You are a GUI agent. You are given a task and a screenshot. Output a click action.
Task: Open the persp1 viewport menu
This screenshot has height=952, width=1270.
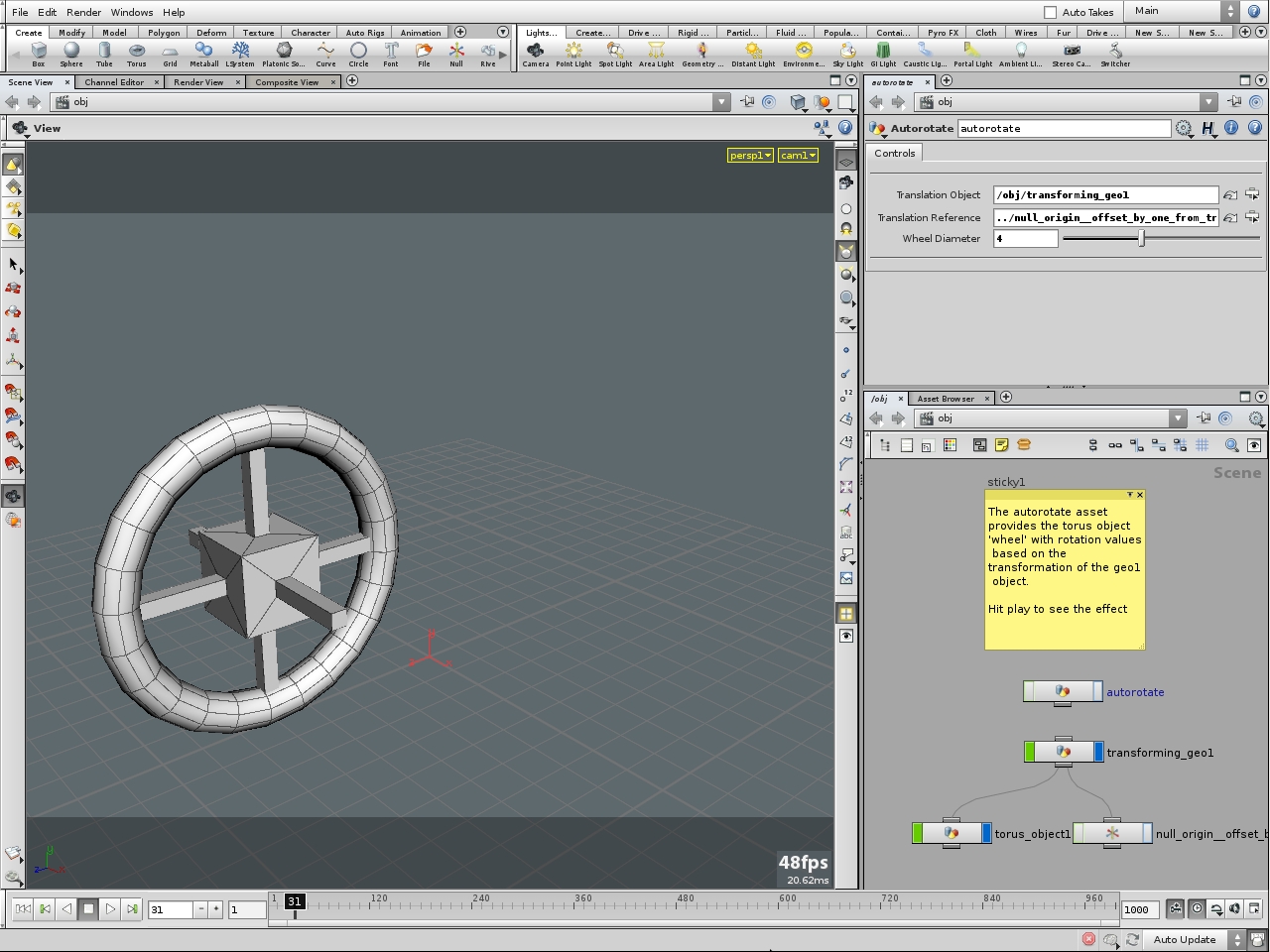pos(750,155)
